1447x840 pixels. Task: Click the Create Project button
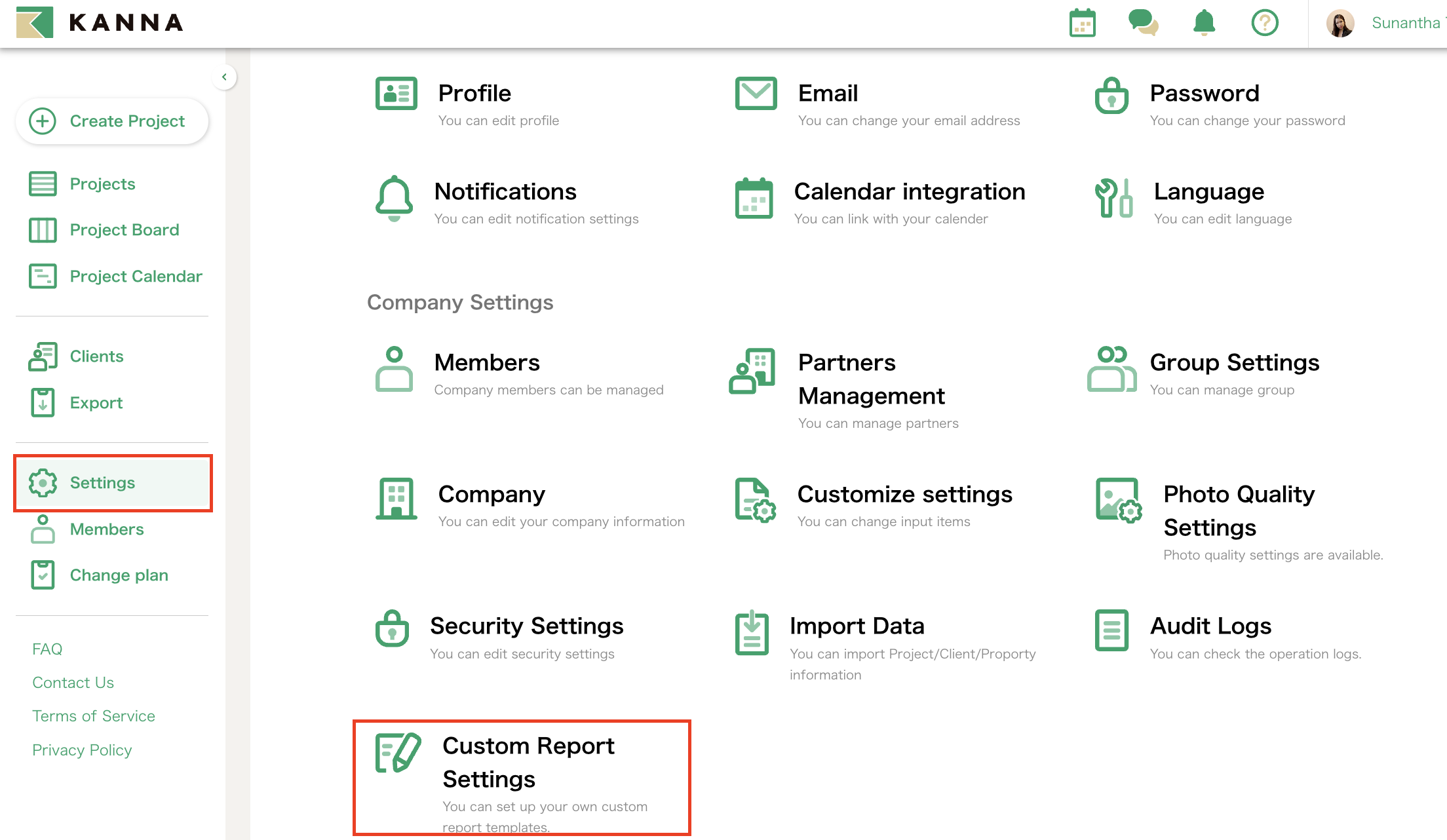tap(112, 121)
